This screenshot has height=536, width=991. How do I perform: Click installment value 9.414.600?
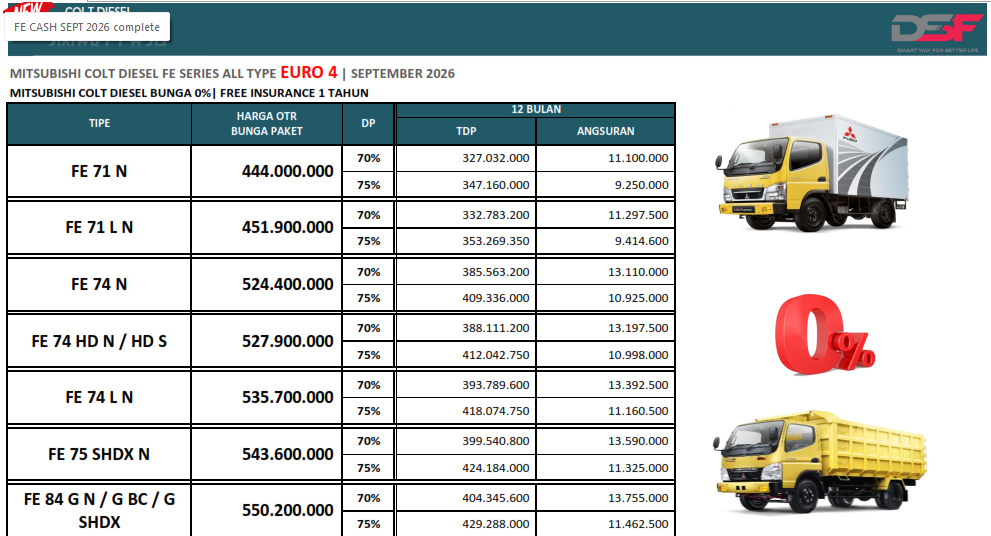(641, 241)
